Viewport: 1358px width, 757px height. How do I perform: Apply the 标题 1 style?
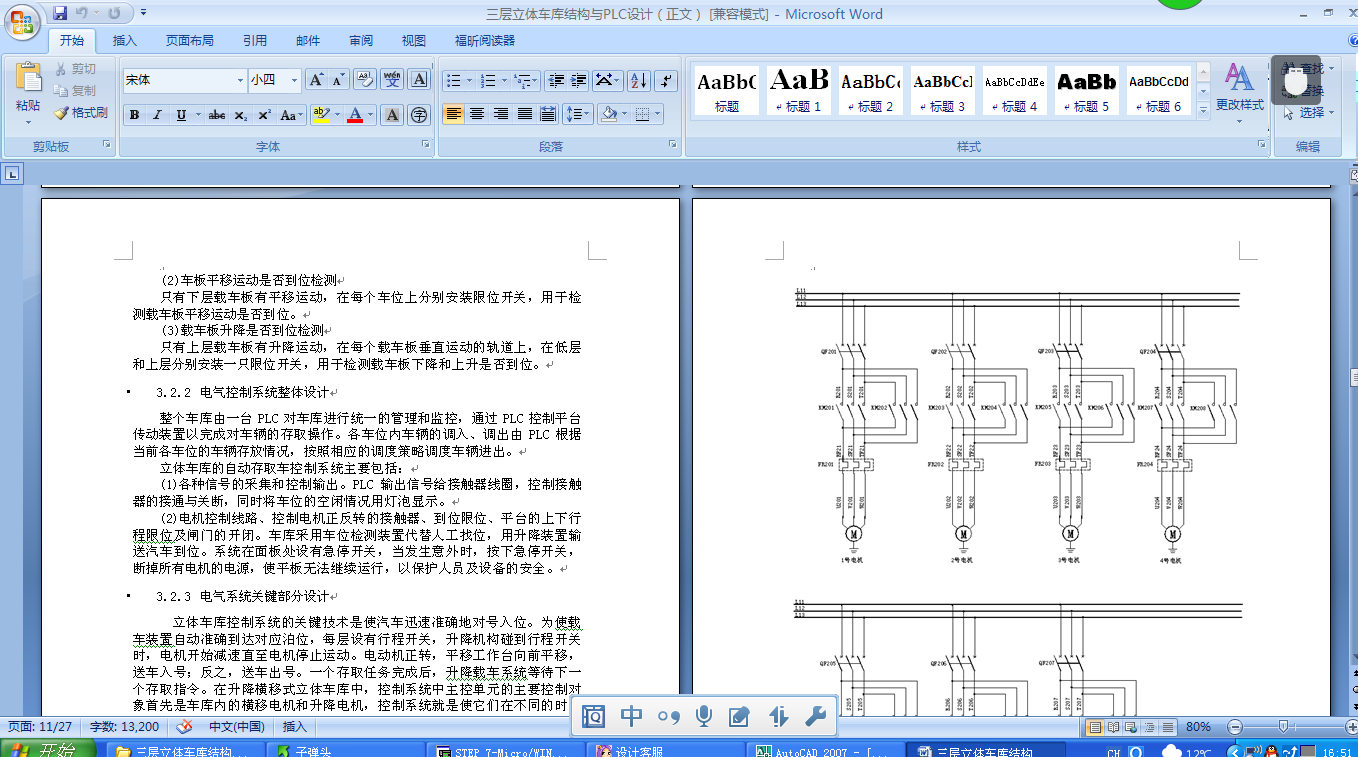(799, 90)
